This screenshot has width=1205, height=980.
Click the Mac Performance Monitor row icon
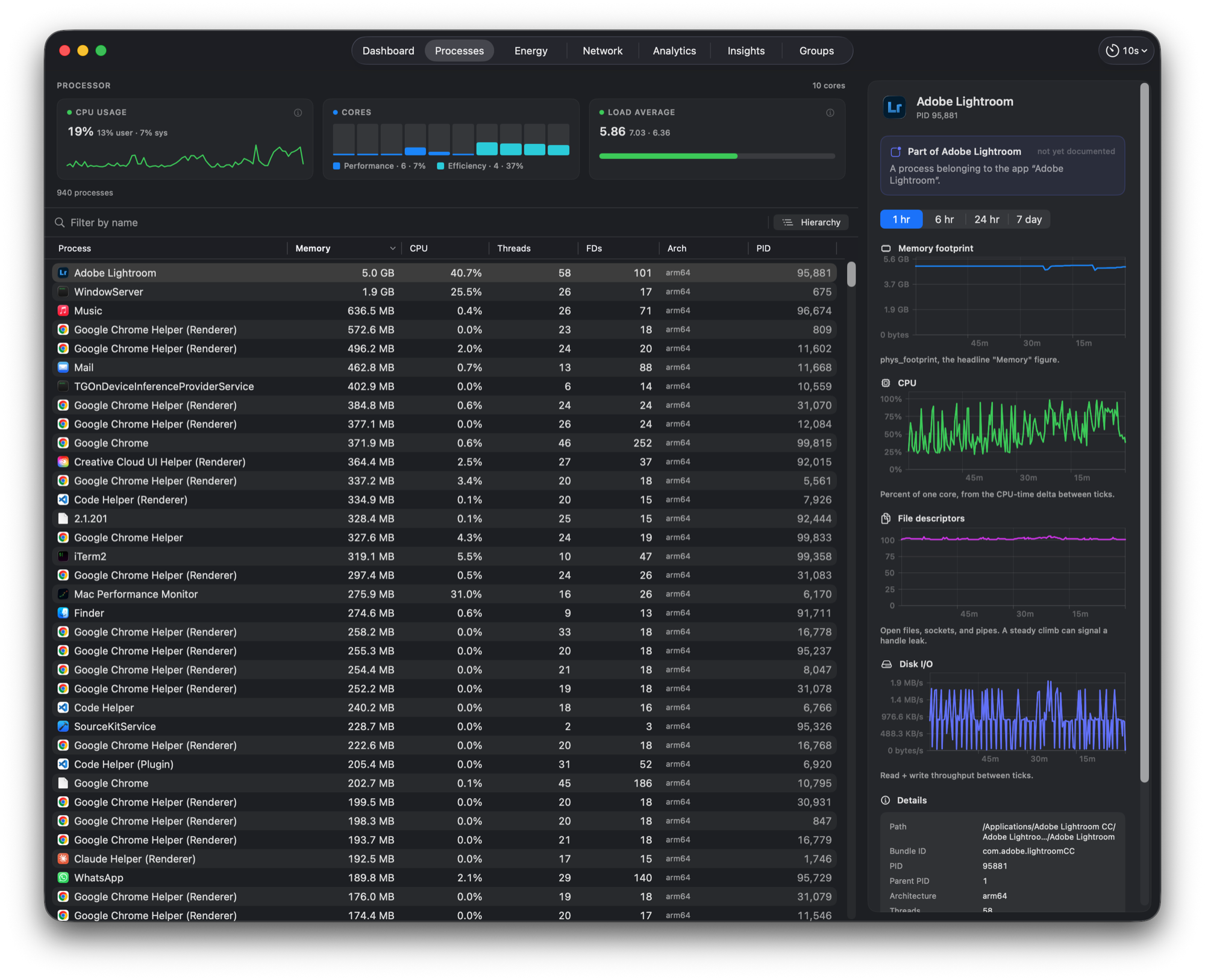pyautogui.click(x=63, y=594)
